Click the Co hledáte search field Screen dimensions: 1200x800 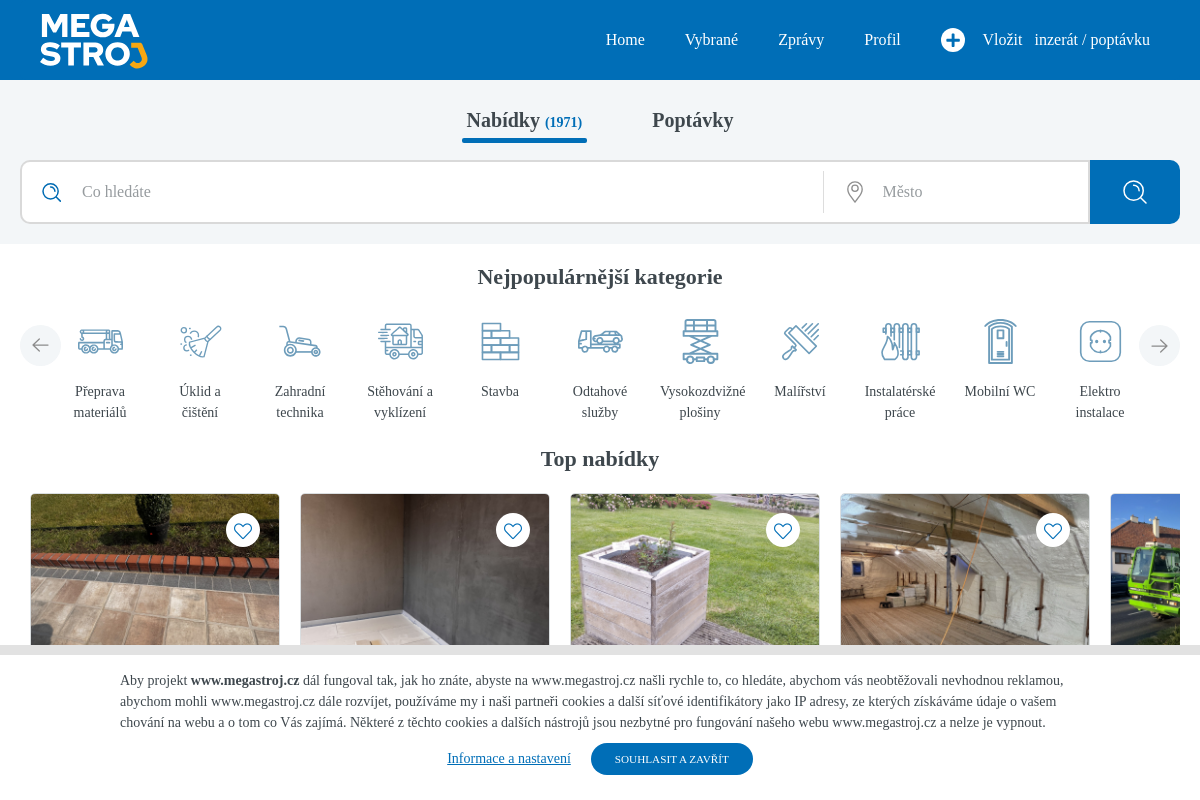[x=440, y=192]
